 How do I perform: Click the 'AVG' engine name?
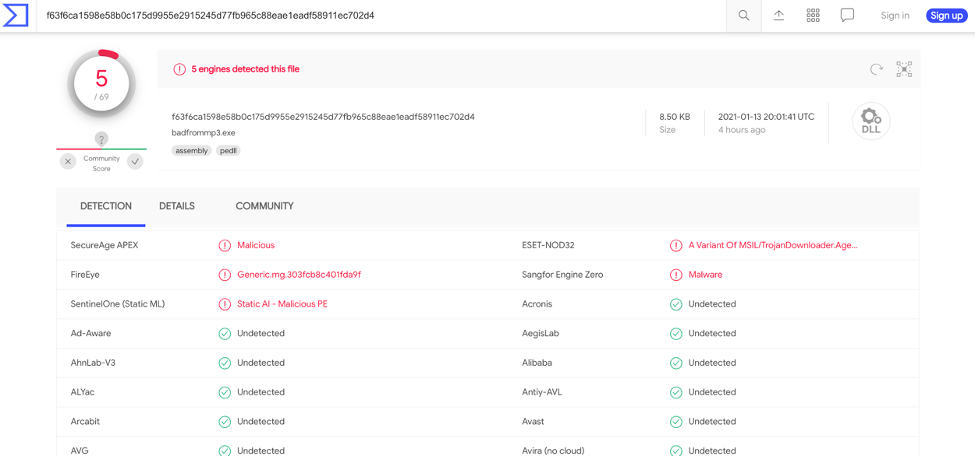(x=79, y=451)
